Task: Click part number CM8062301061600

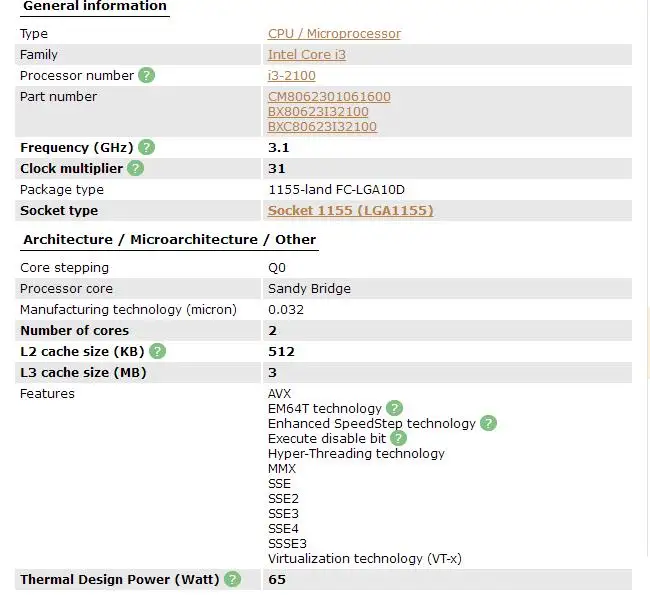Action: (x=329, y=97)
